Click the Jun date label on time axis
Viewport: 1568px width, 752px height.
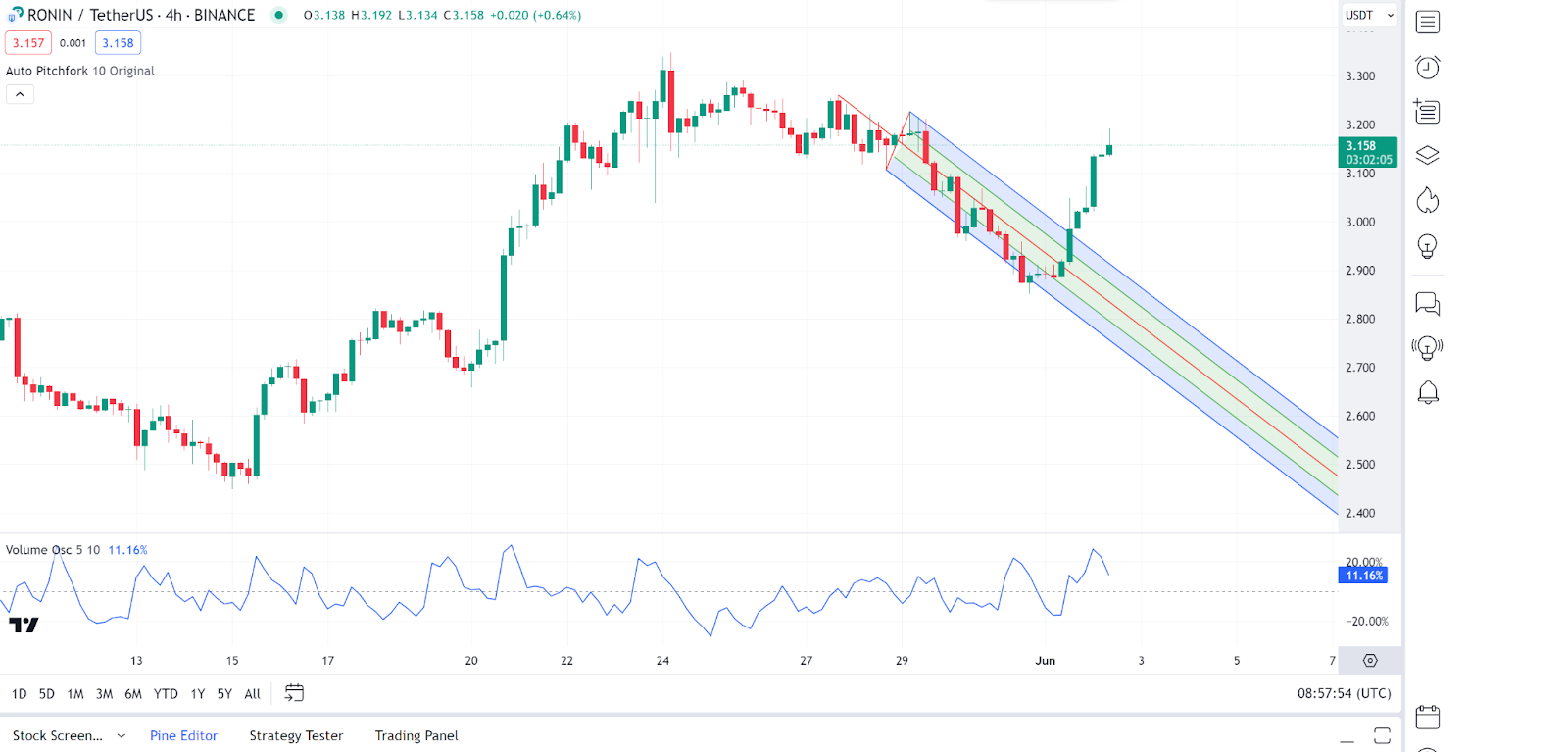coord(1046,661)
